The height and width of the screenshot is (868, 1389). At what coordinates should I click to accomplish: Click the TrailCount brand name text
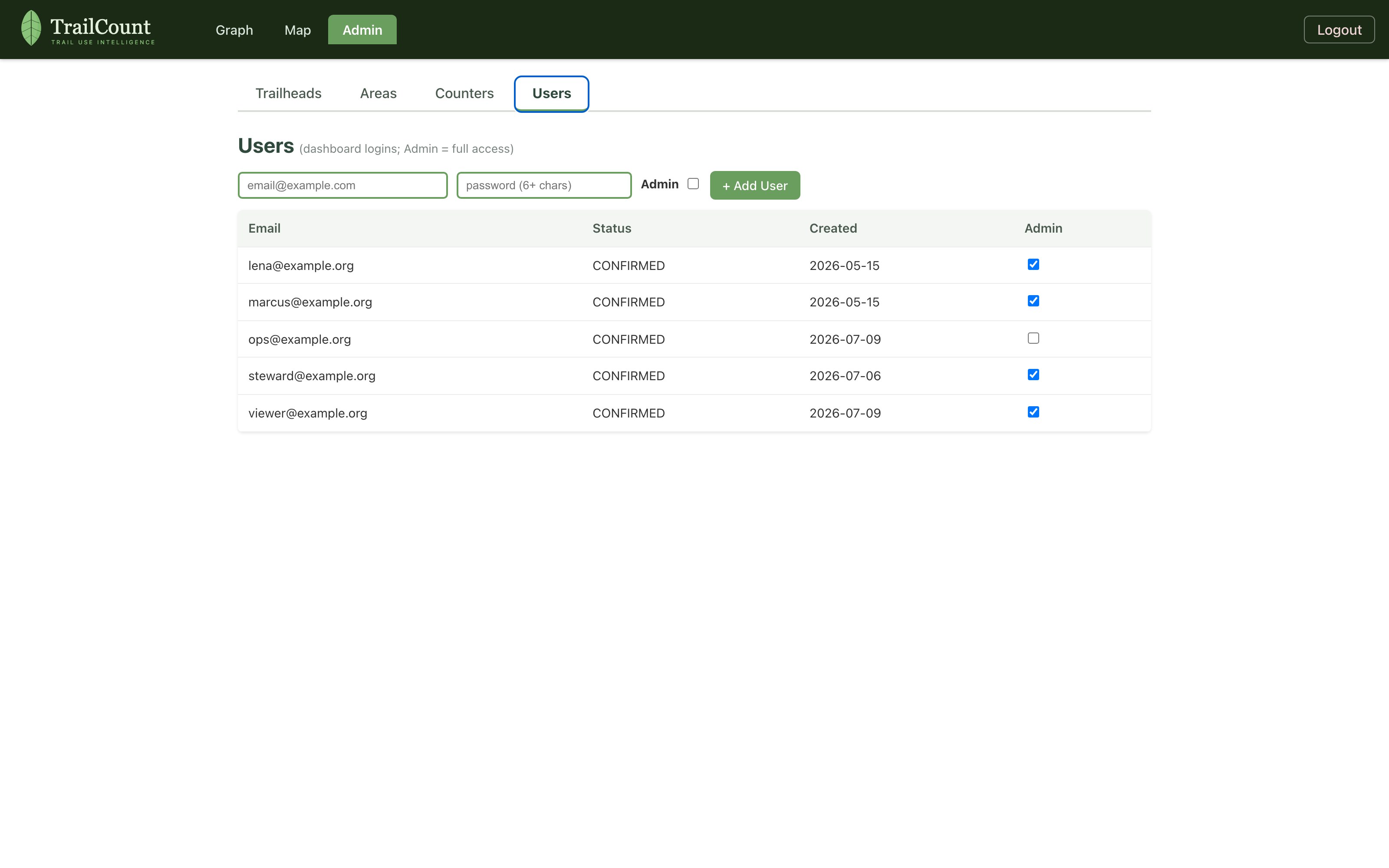[100, 26]
